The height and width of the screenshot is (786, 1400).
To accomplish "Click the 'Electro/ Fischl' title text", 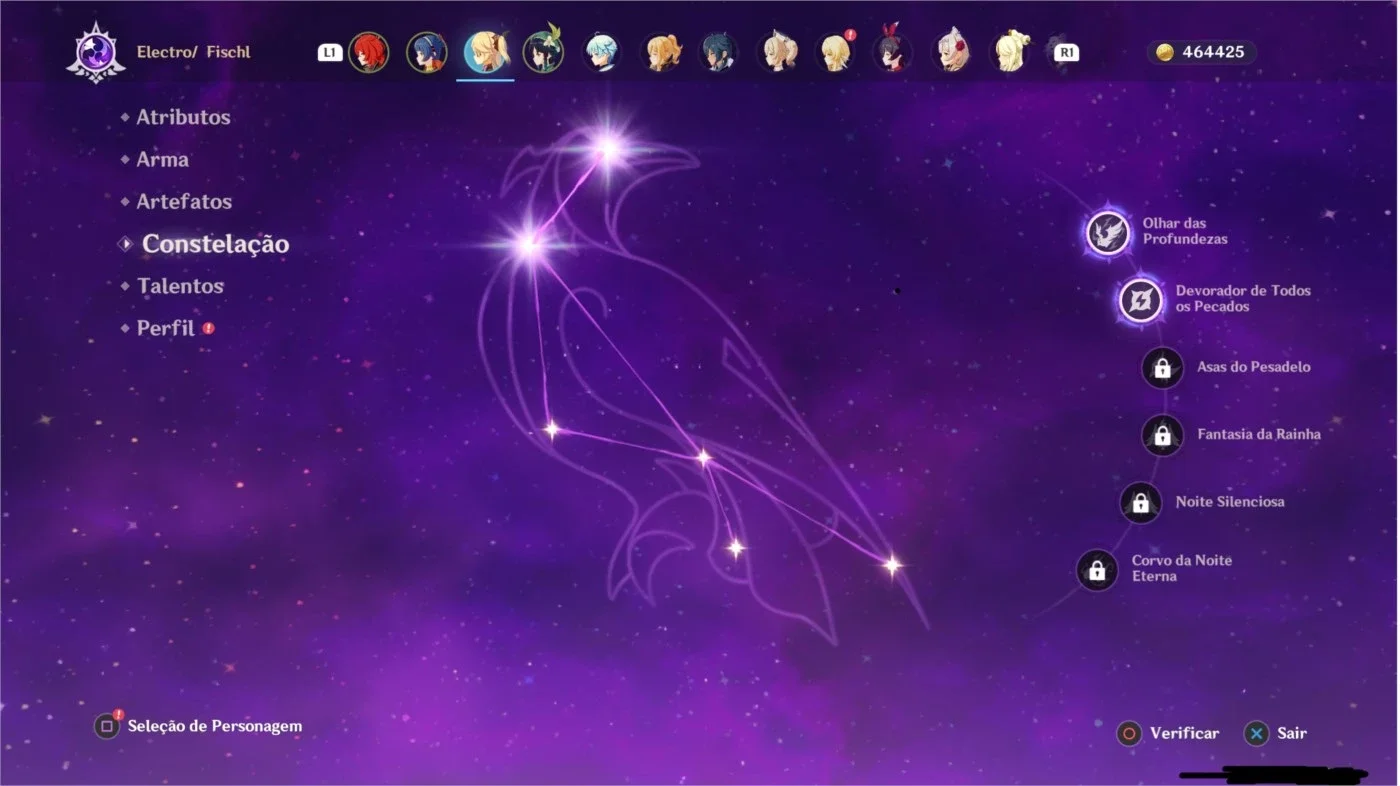I will [x=194, y=52].
